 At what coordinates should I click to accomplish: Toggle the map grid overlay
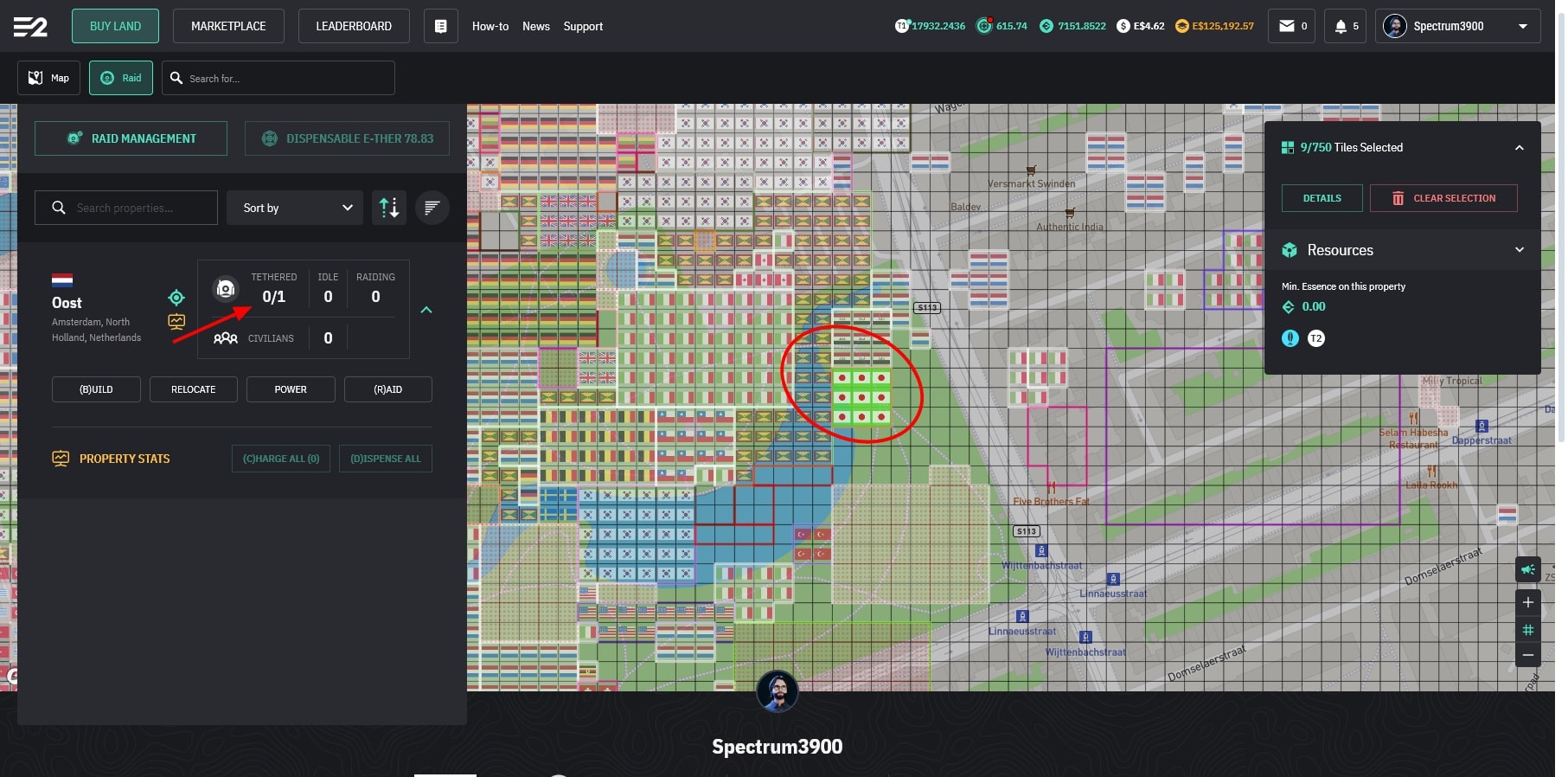pos(1528,630)
